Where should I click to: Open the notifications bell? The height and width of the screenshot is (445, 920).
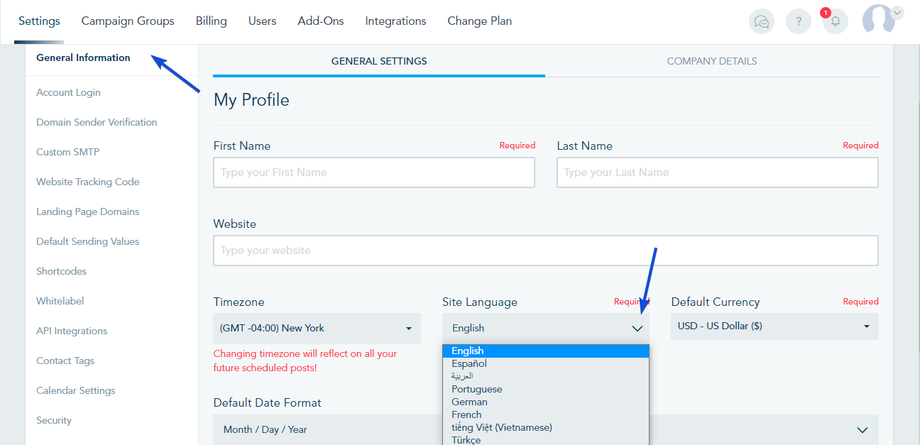[835, 21]
